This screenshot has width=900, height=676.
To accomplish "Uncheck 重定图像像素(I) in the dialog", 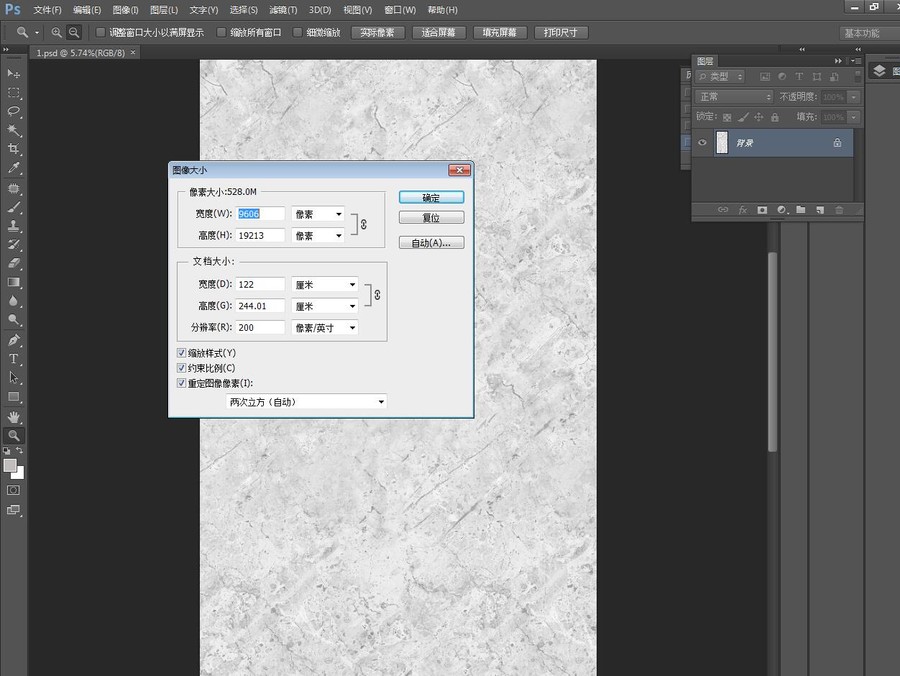I will (x=181, y=383).
